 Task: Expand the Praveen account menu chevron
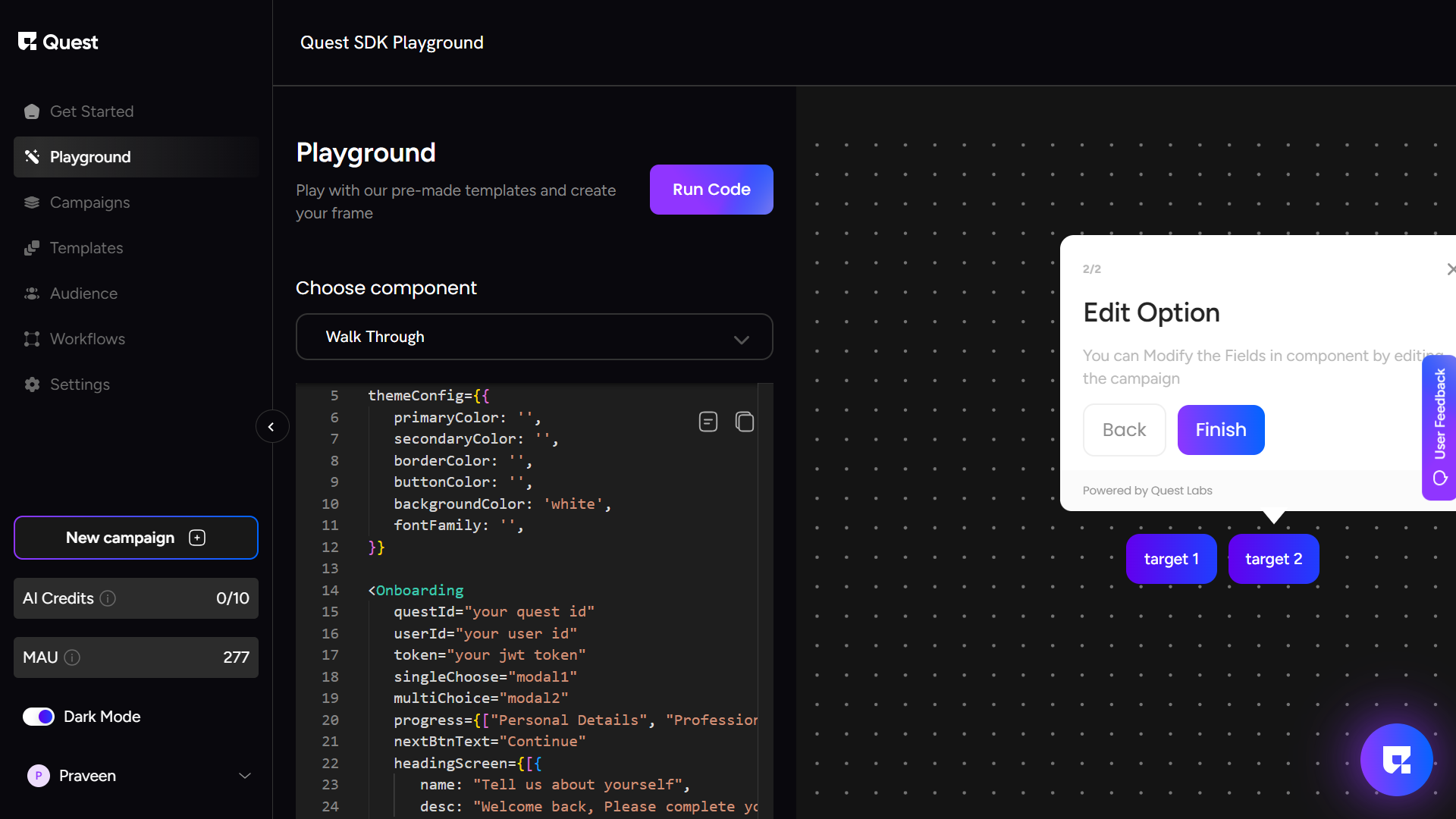tap(245, 776)
